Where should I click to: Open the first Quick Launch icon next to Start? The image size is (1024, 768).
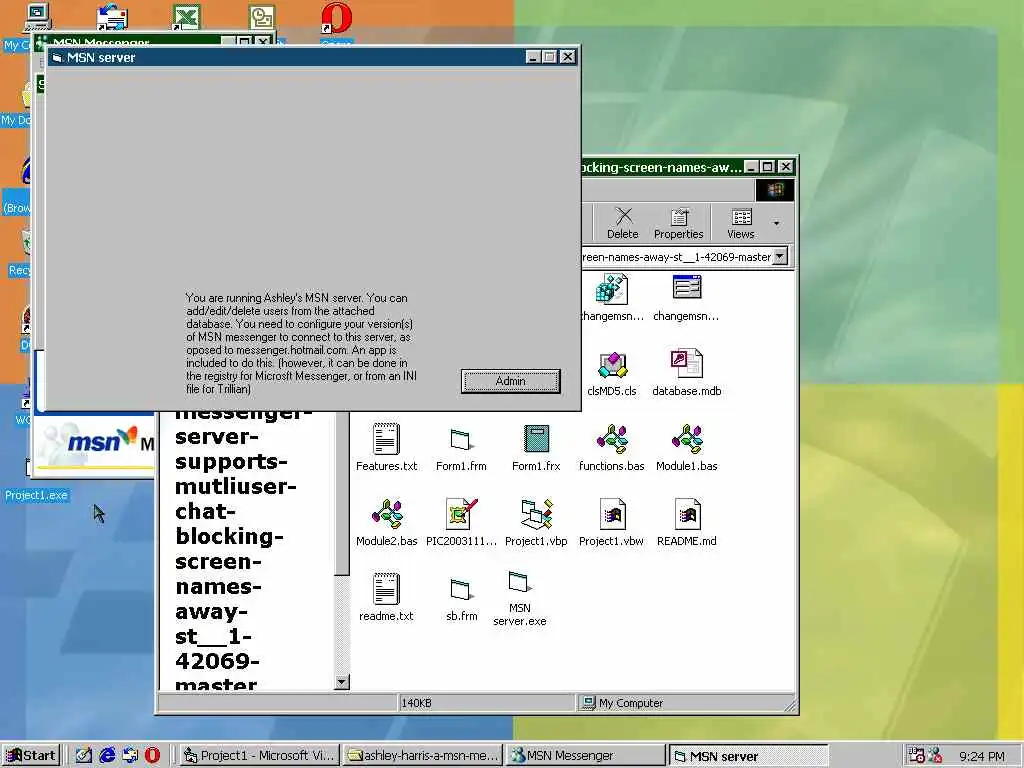[x=84, y=755]
